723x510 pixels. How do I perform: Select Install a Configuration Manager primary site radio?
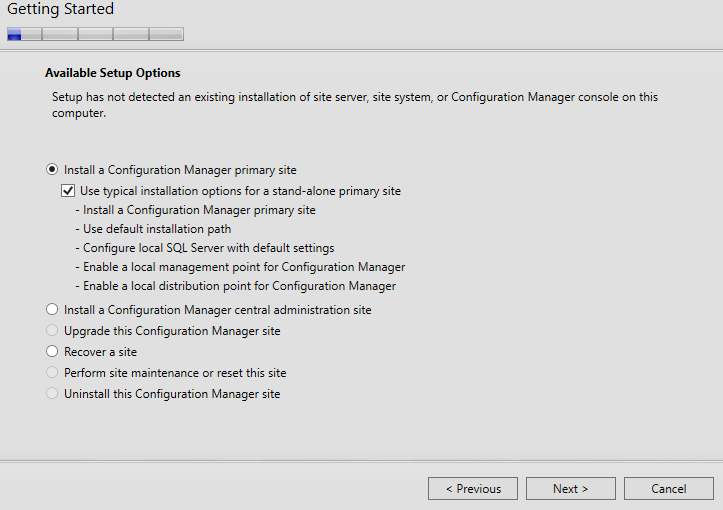[x=52, y=170]
